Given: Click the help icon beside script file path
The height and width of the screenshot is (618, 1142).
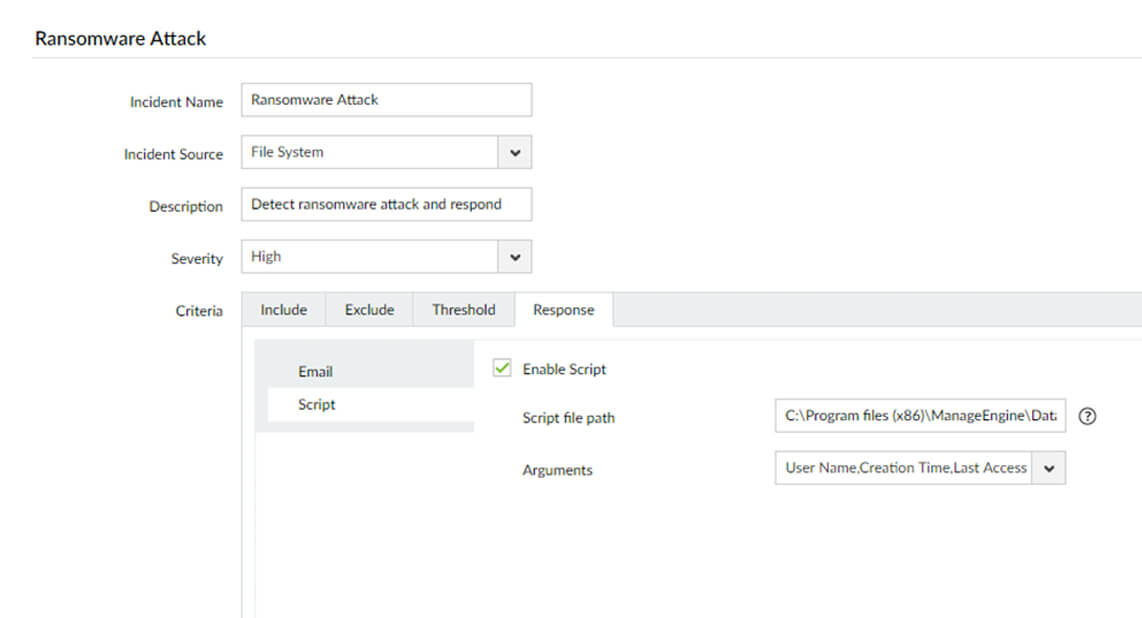Looking at the screenshot, I should (x=1089, y=417).
